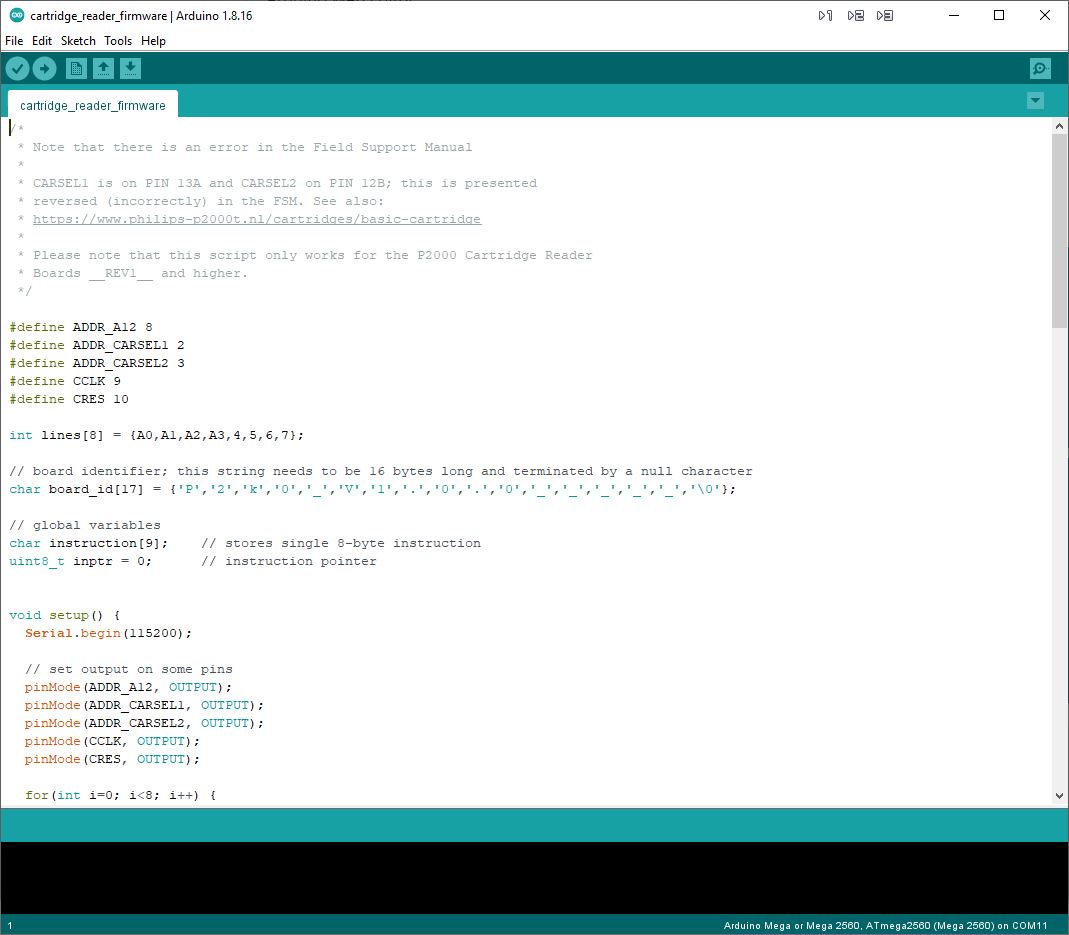The width and height of the screenshot is (1069, 935).
Task: Select the cartridge_reader_firmware tab
Action: (x=93, y=105)
